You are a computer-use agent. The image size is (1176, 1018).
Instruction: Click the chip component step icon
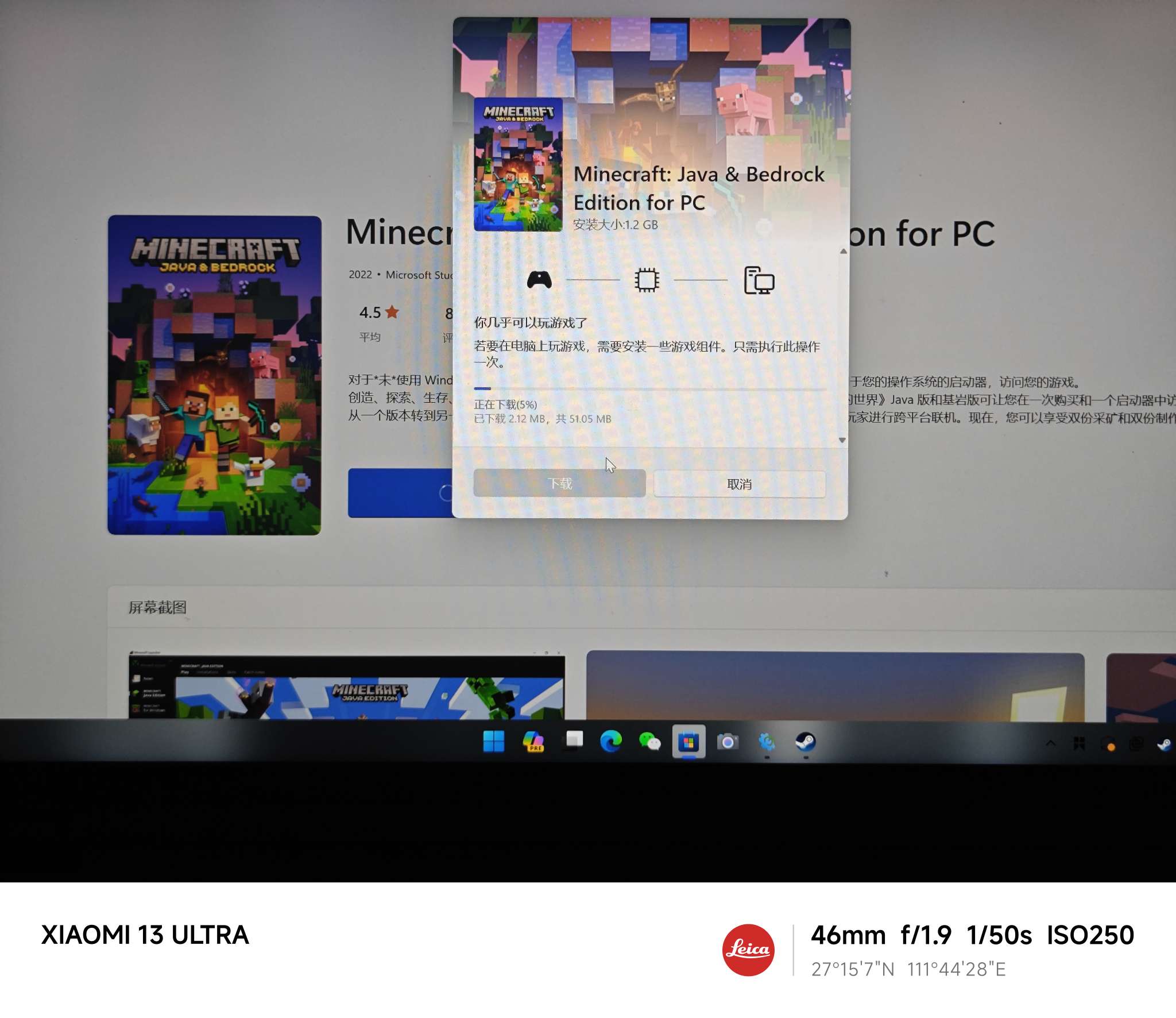click(647, 280)
